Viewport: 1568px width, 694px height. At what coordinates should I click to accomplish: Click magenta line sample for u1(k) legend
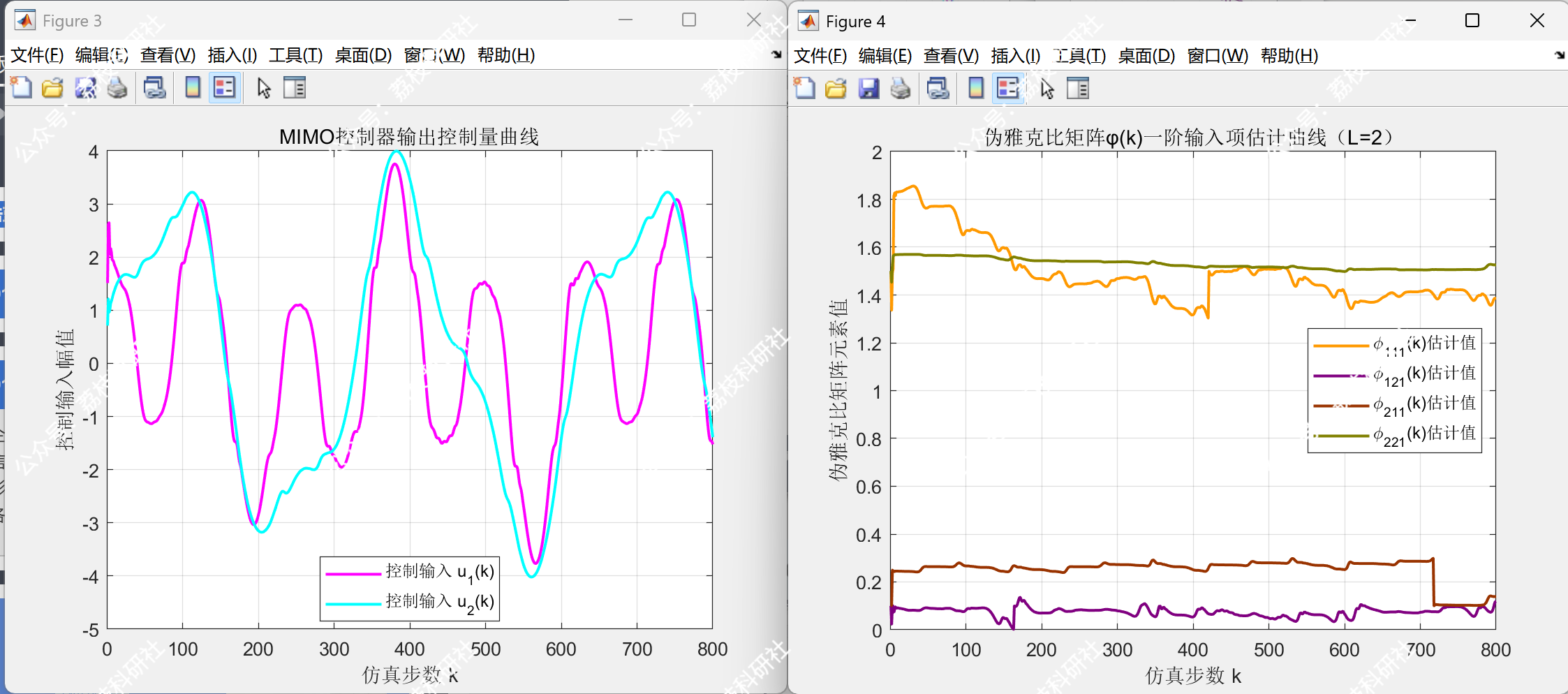(353, 574)
